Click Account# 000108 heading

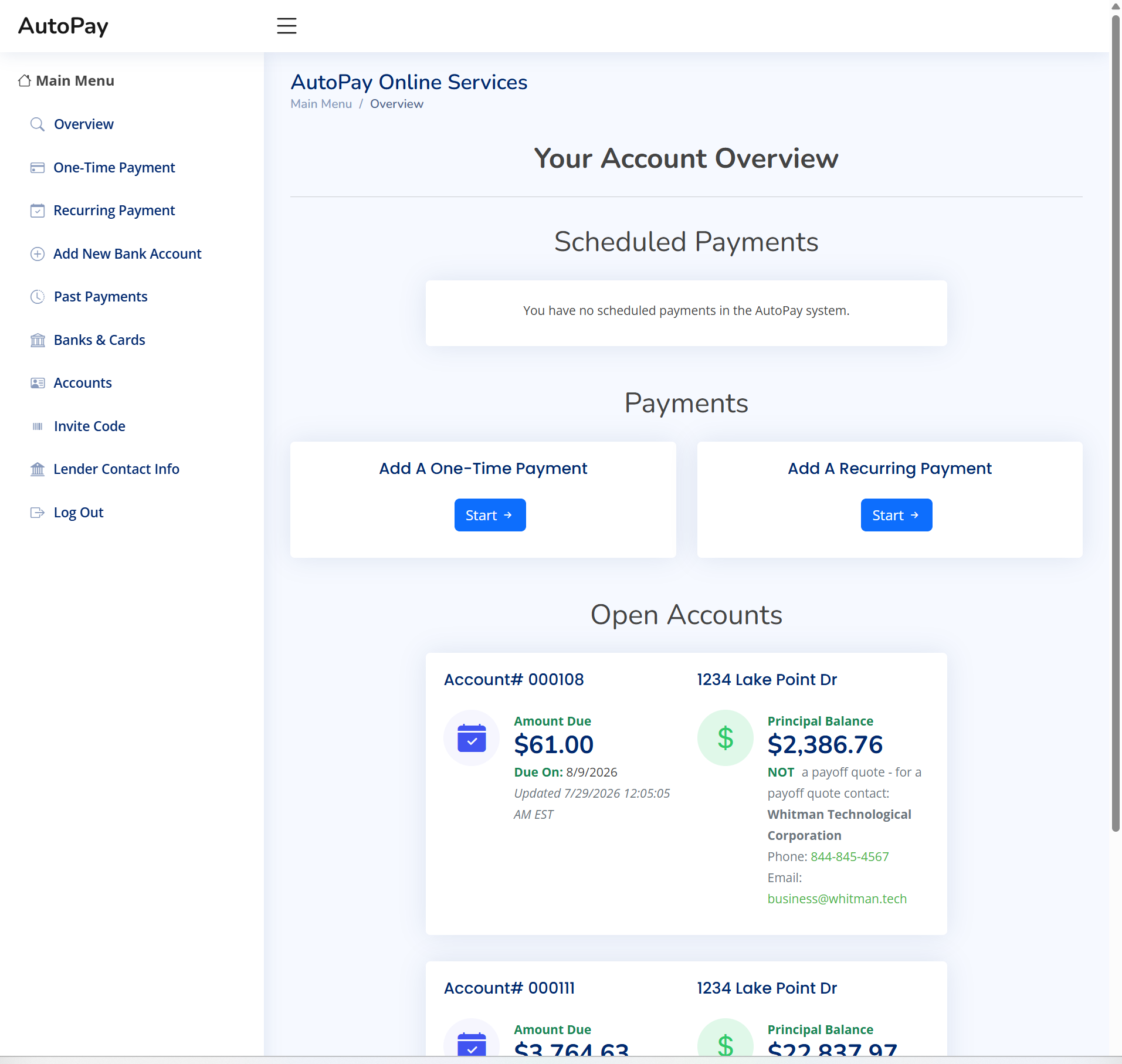click(x=514, y=679)
